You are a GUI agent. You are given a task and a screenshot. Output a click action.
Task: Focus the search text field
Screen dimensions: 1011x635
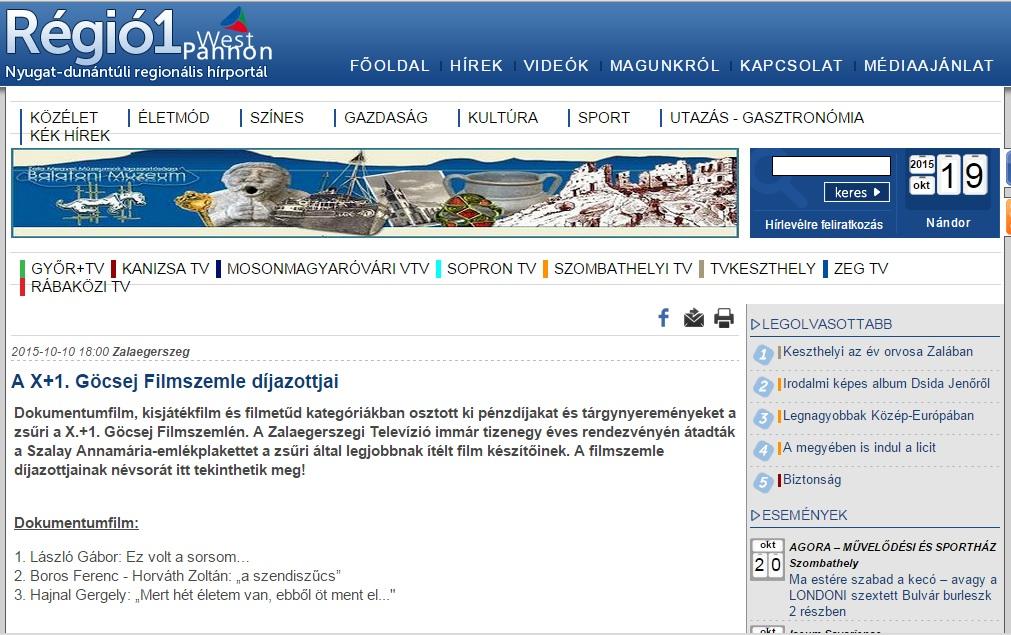[831, 166]
